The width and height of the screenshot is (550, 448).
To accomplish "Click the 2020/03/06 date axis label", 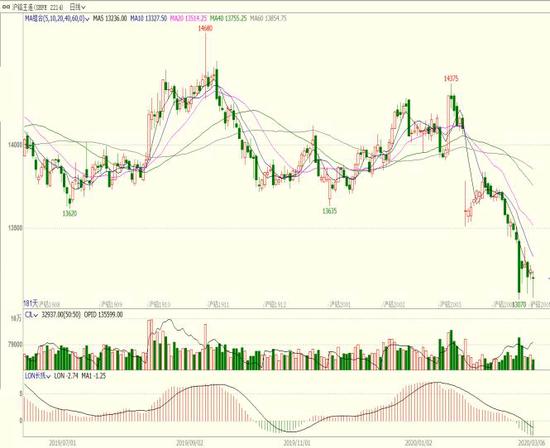I will [532, 443].
